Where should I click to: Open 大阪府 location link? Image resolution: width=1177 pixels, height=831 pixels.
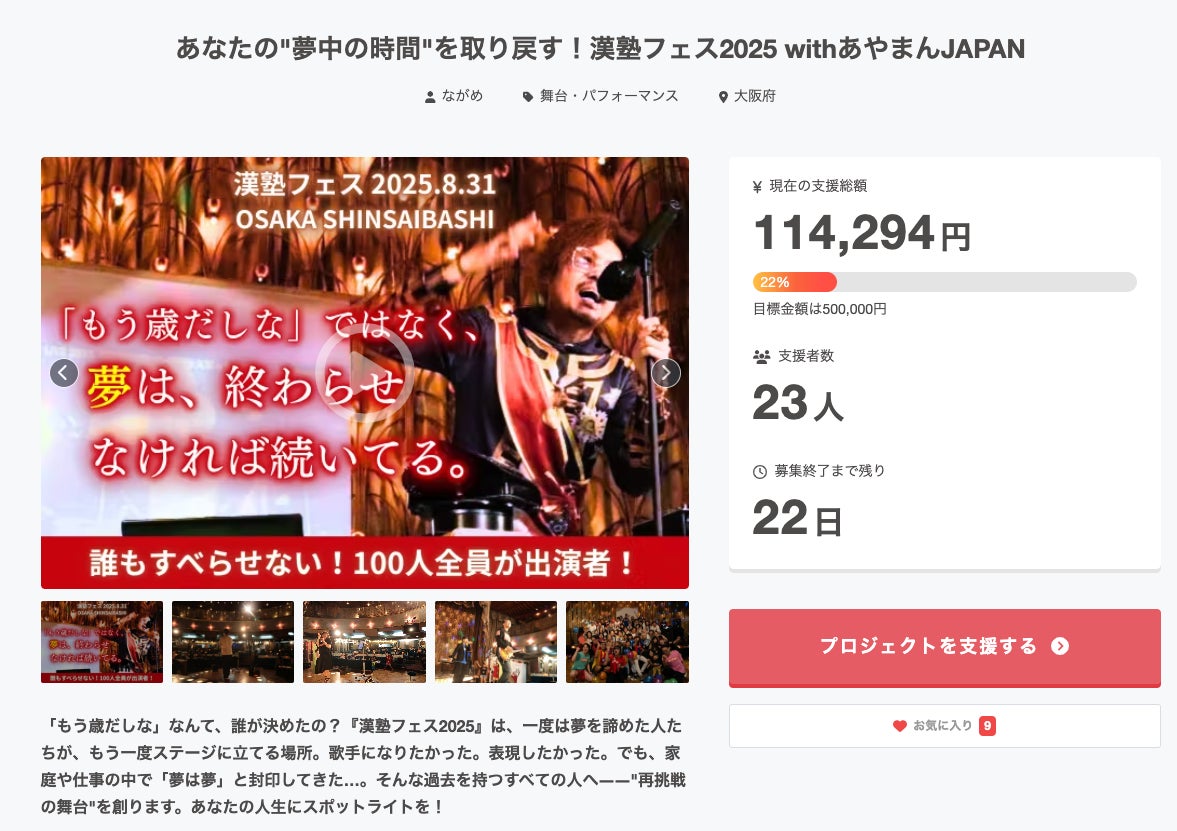[754, 96]
